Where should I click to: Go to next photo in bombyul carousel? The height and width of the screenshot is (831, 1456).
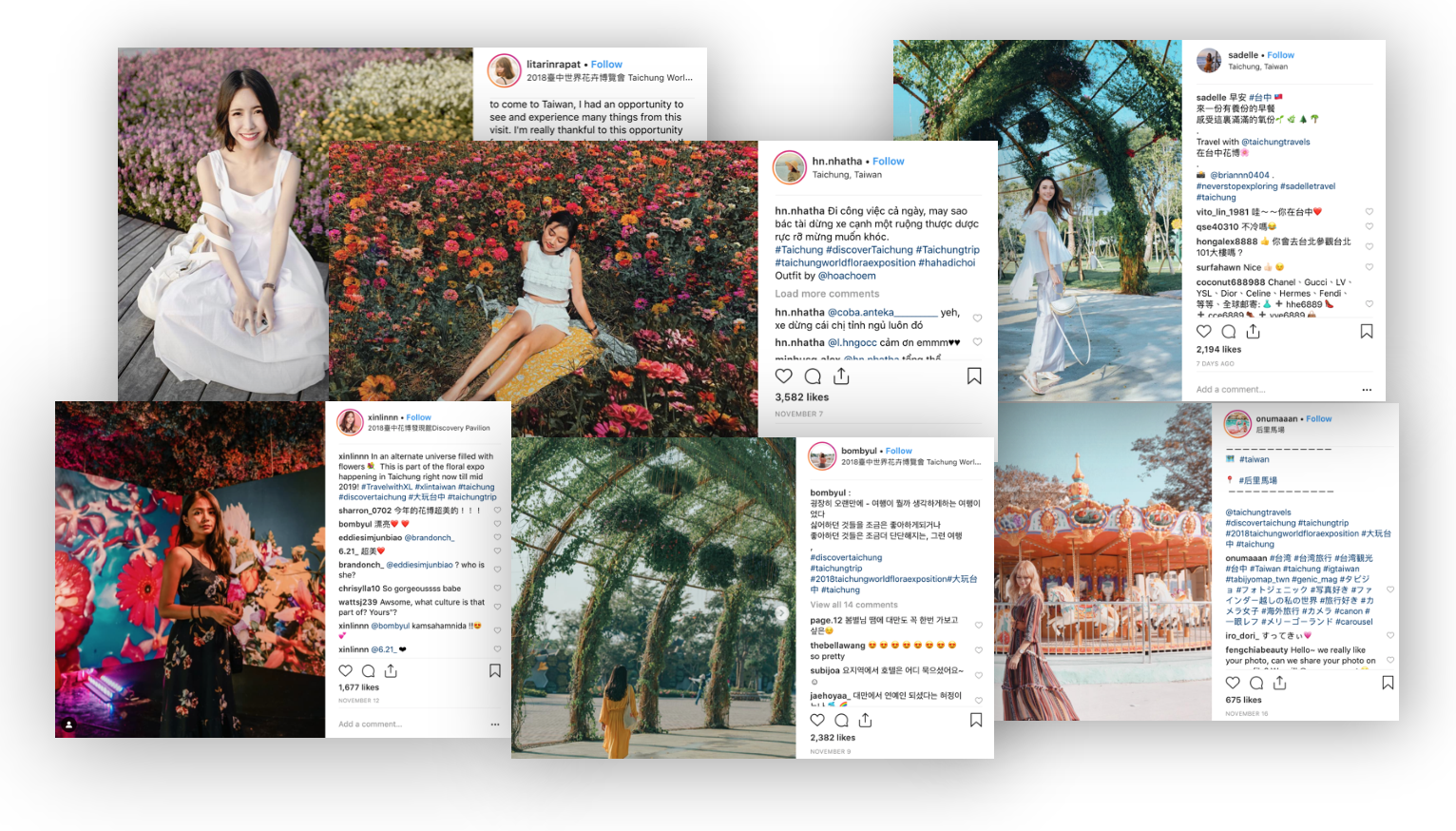(782, 612)
